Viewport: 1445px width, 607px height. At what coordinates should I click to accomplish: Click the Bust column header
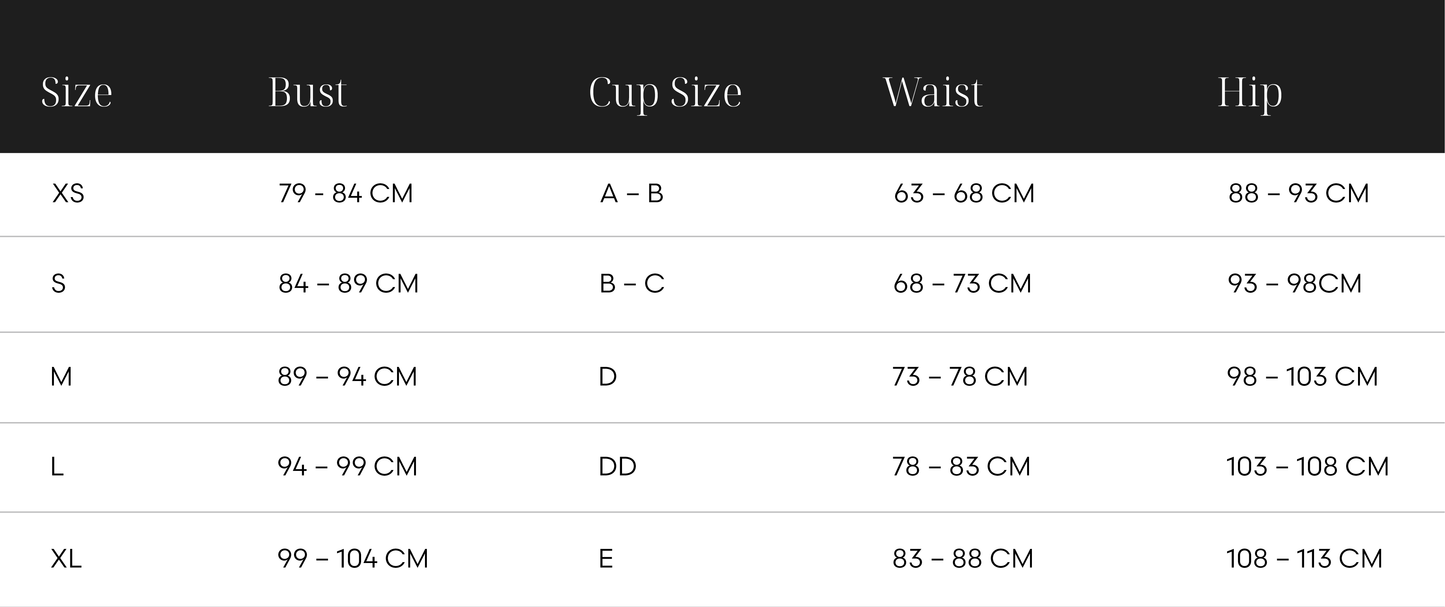(x=307, y=93)
